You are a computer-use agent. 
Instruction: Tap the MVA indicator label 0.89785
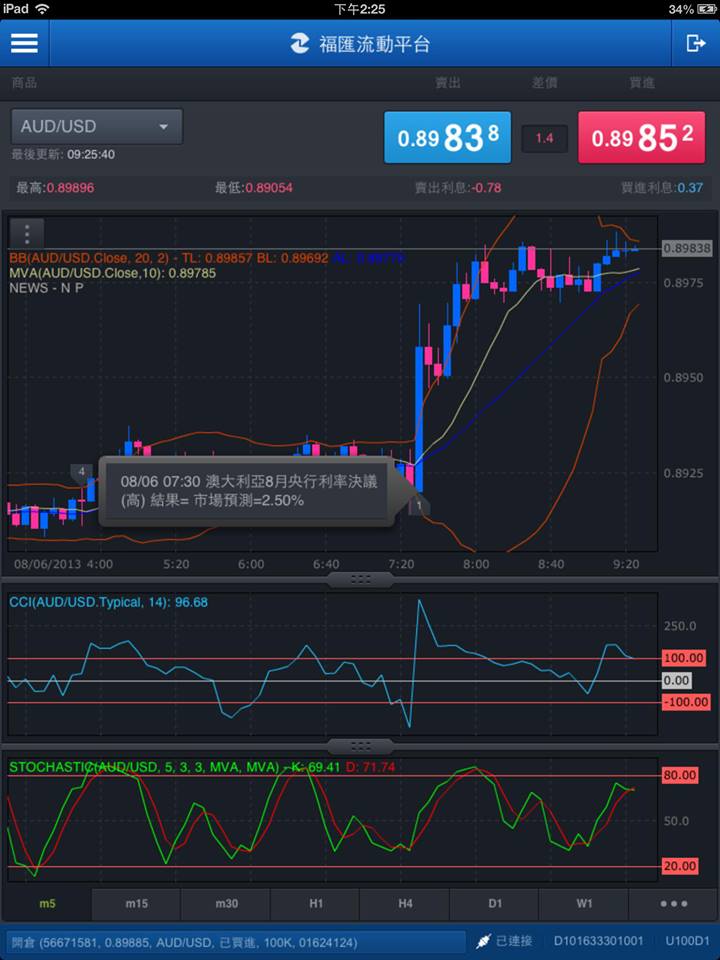click(113, 273)
